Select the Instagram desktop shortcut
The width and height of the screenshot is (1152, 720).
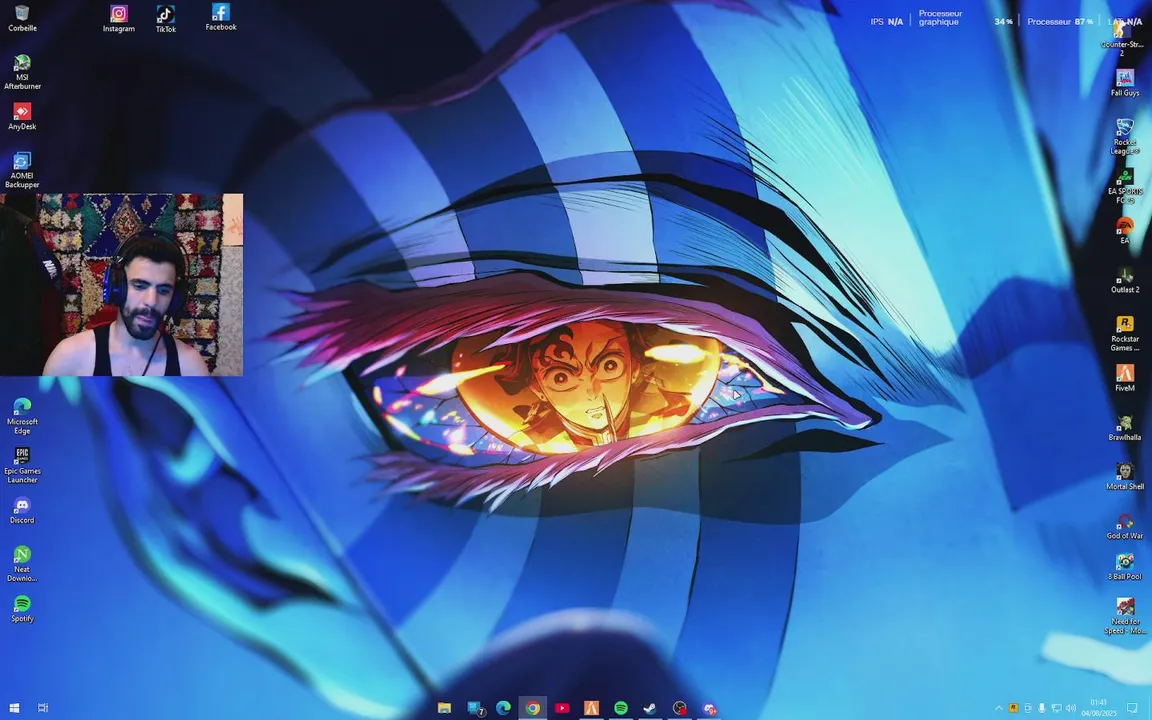[x=118, y=19]
